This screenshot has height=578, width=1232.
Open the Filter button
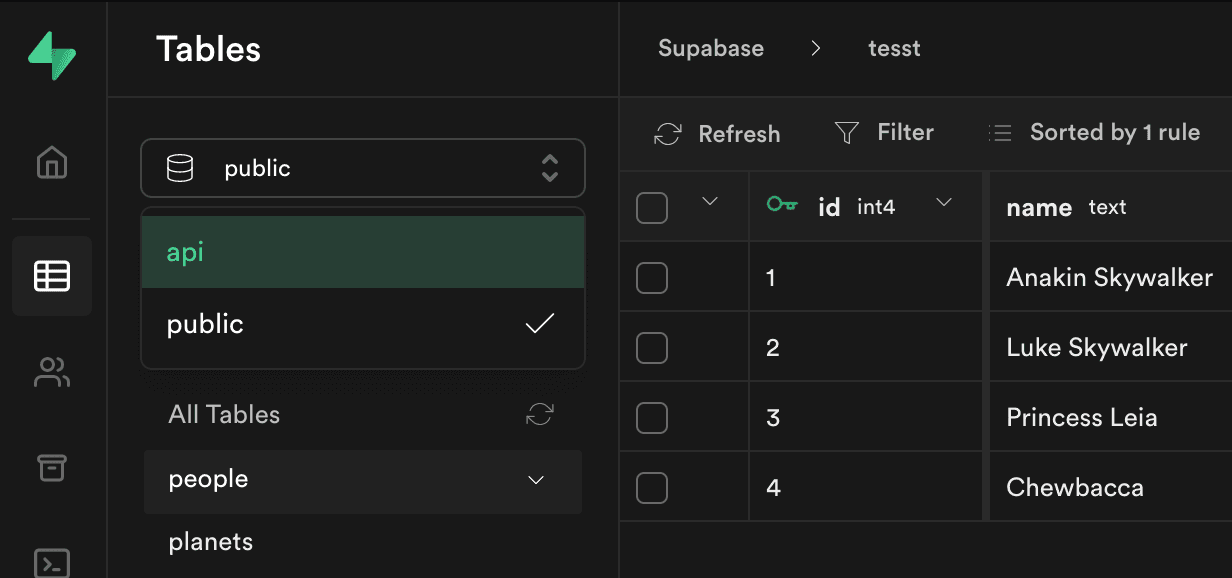click(884, 133)
